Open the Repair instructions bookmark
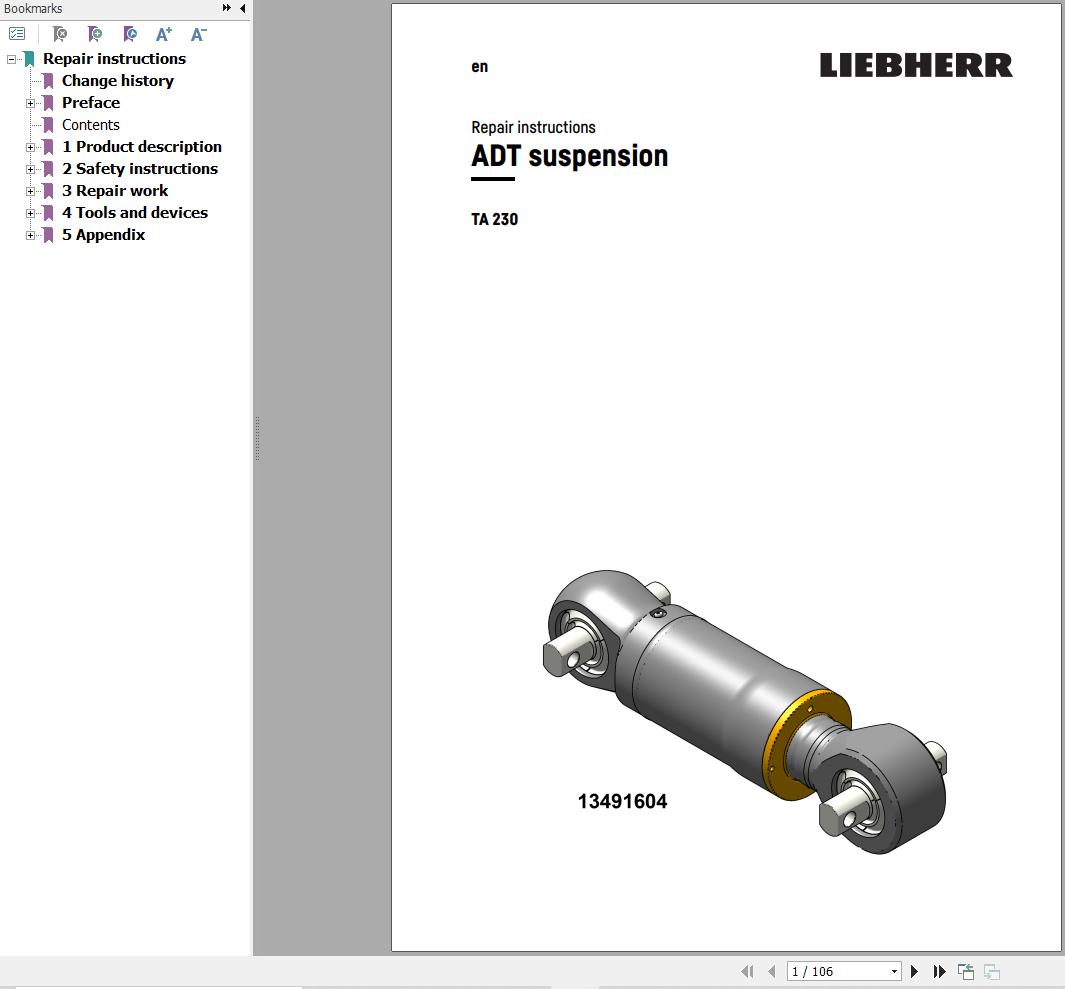The image size is (1065, 989). pos(114,58)
